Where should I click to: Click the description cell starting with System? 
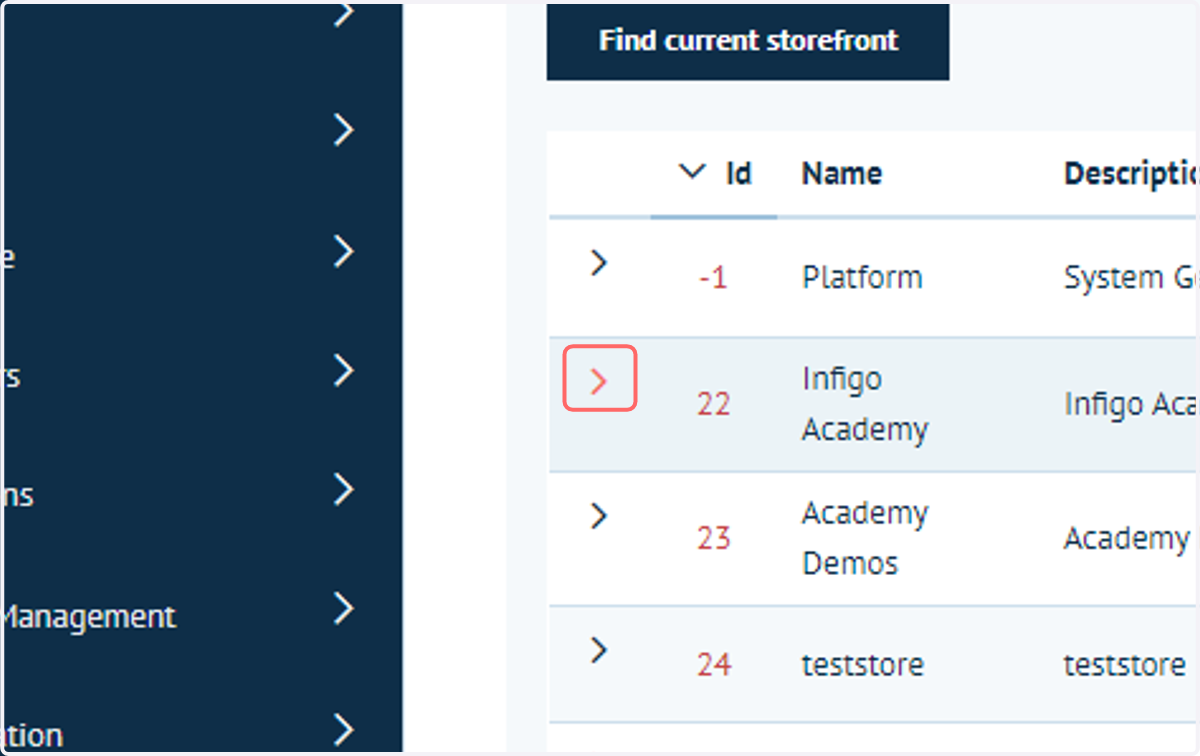(x=1130, y=277)
